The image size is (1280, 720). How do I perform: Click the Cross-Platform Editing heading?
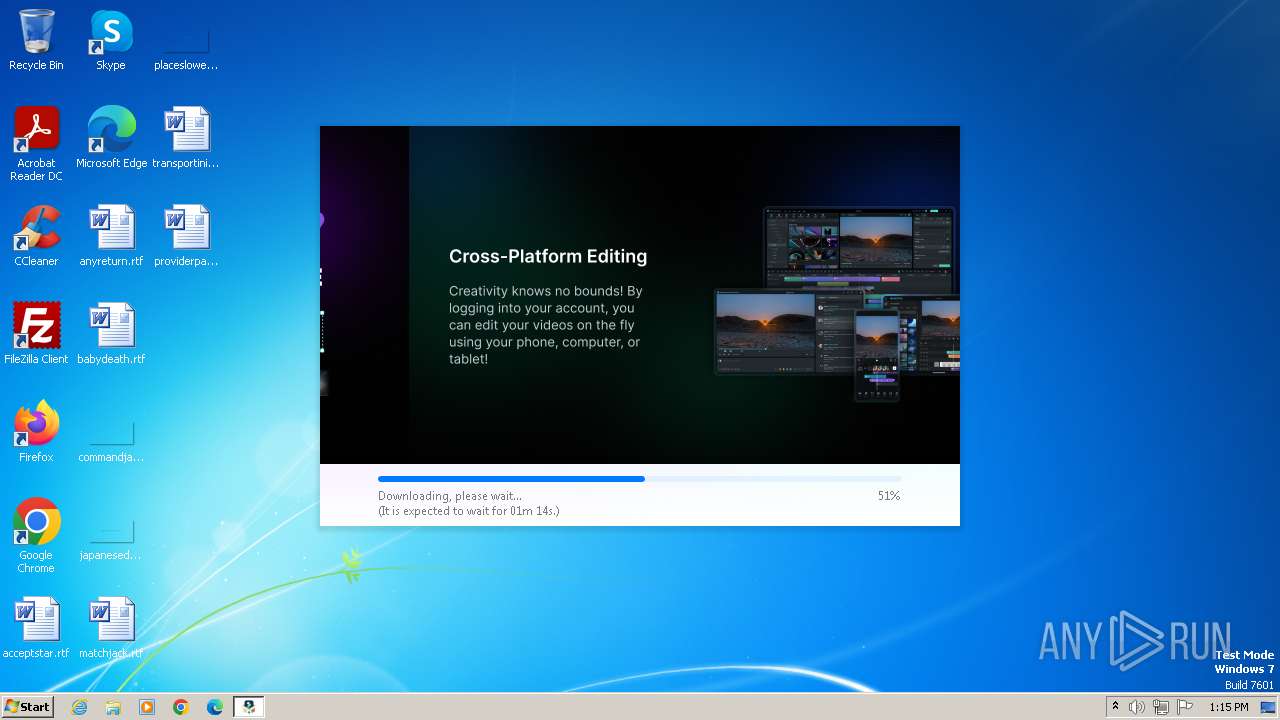point(548,256)
